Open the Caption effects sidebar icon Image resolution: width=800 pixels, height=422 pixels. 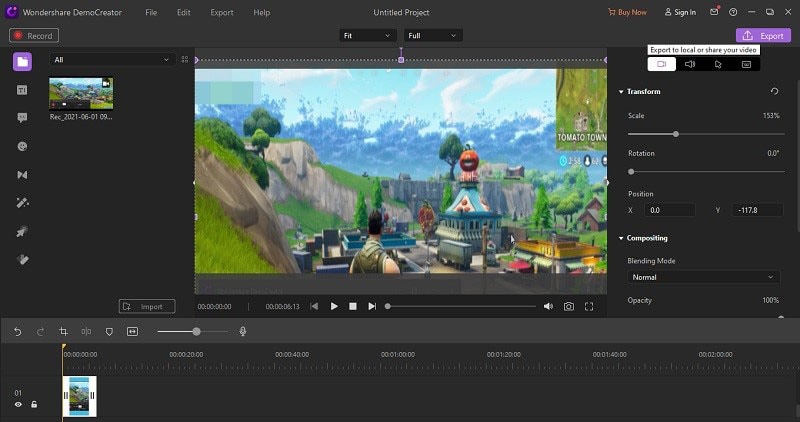click(x=22, y=260)
